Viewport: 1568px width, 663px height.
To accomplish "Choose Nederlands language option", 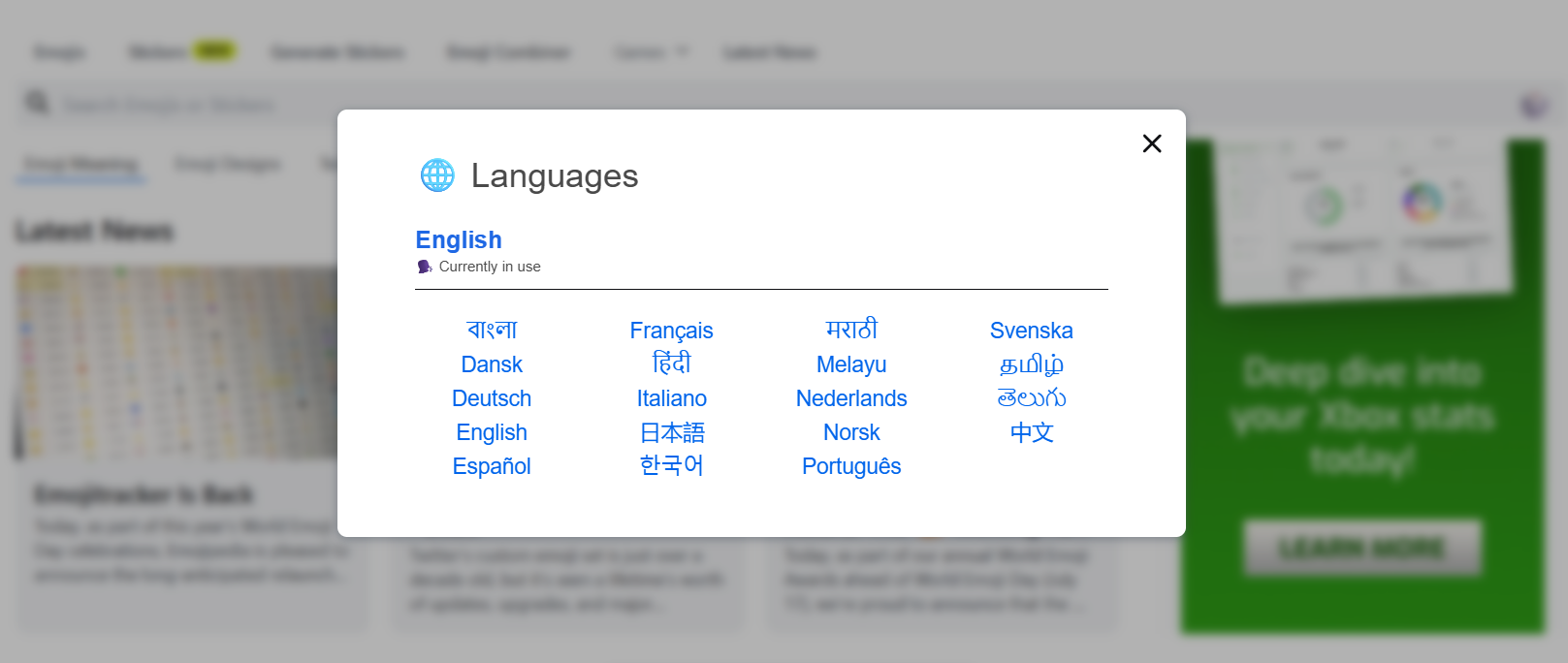I will 851,398.
